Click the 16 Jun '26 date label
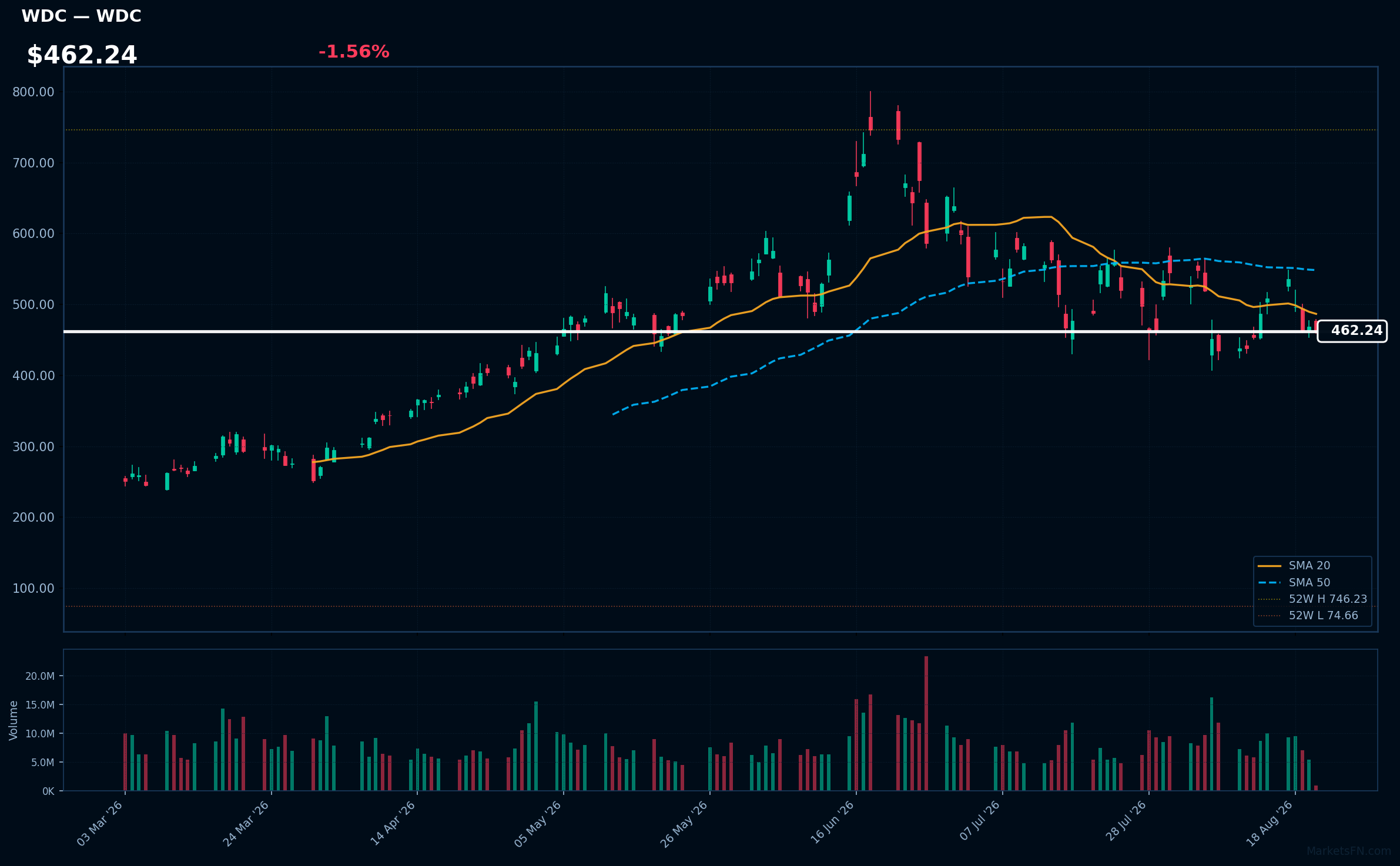The height and width of the screenshot is (866, 1400). pos(832,823)
